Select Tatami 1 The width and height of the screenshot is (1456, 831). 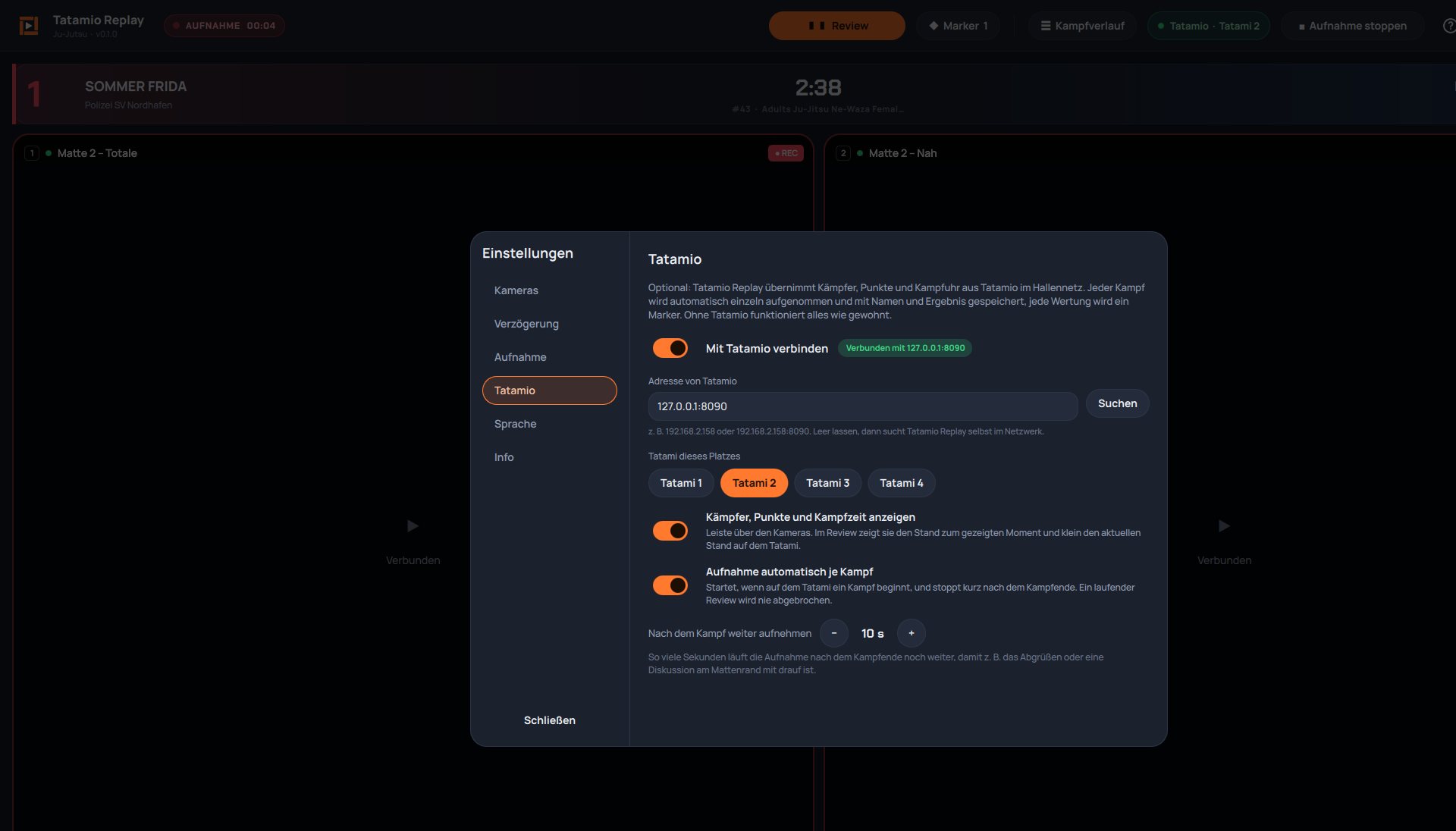(x=681, y=483)
